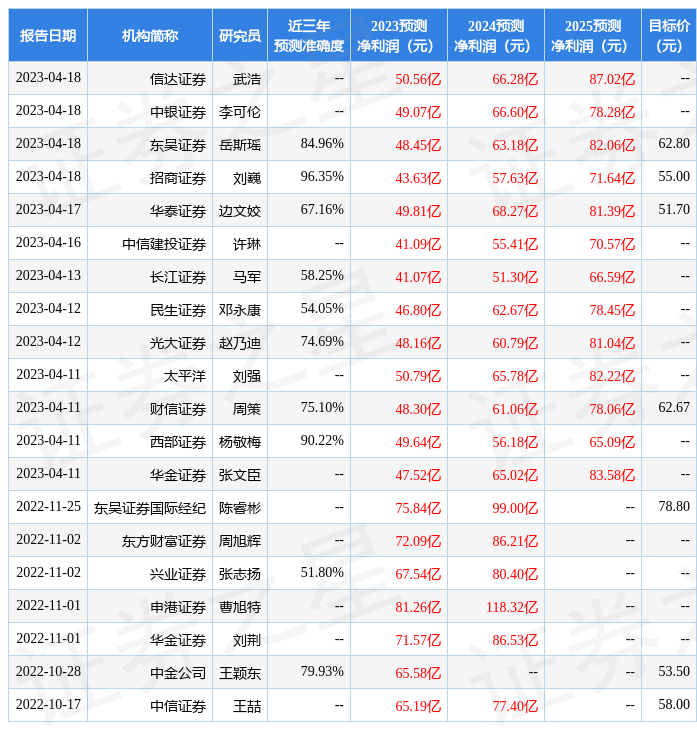Click the 118.32亿 forecast value
Image resolution: width=697 pixels, height=730 pixels.
pyautogui.click(x=512, y=608)
